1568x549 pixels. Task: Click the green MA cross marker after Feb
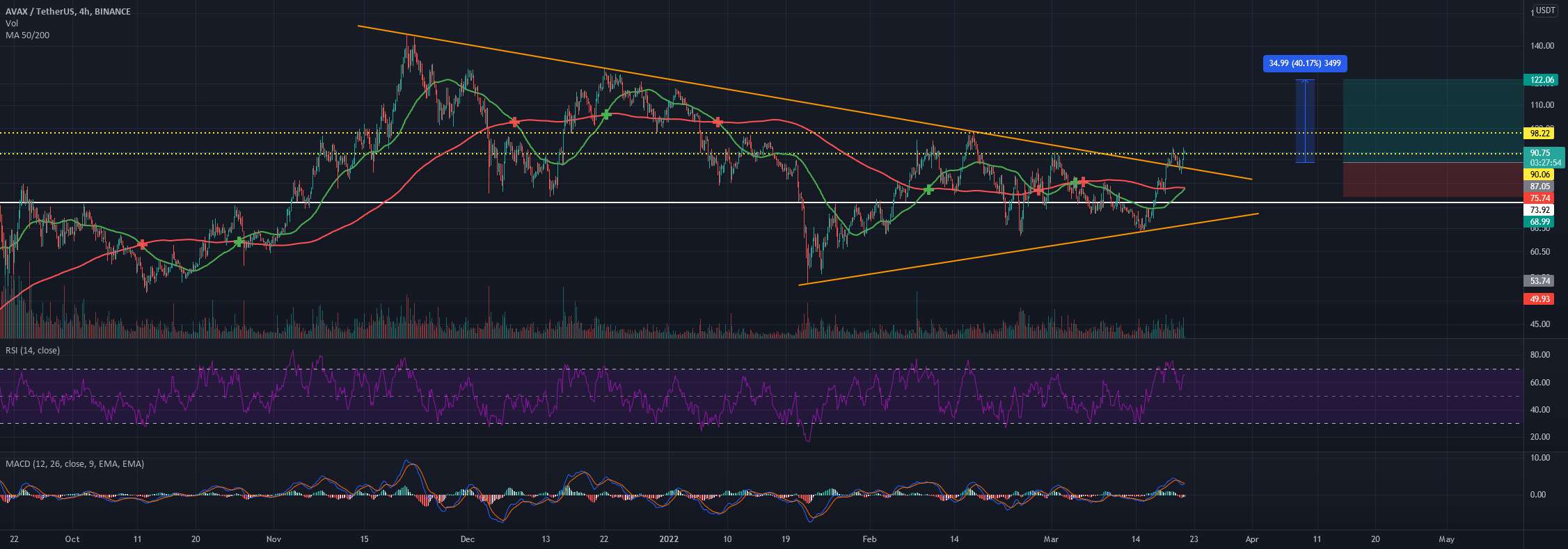928,189
